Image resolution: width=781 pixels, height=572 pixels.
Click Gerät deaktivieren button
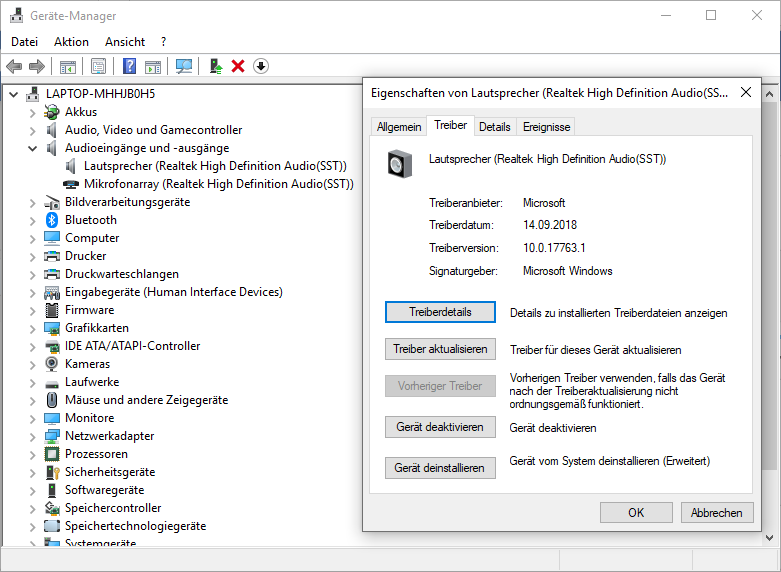[440, 428]
